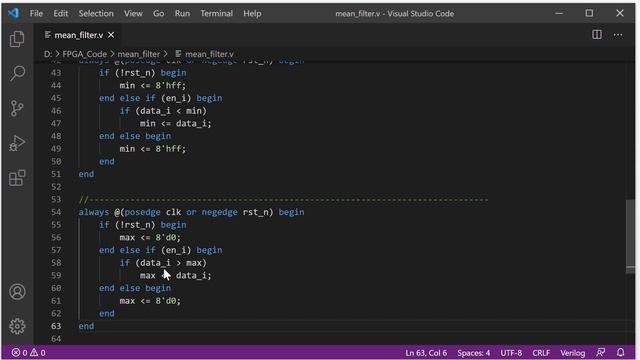
Task: Click the mean_filter breadcrumb folder
Action: coord(139,54)
